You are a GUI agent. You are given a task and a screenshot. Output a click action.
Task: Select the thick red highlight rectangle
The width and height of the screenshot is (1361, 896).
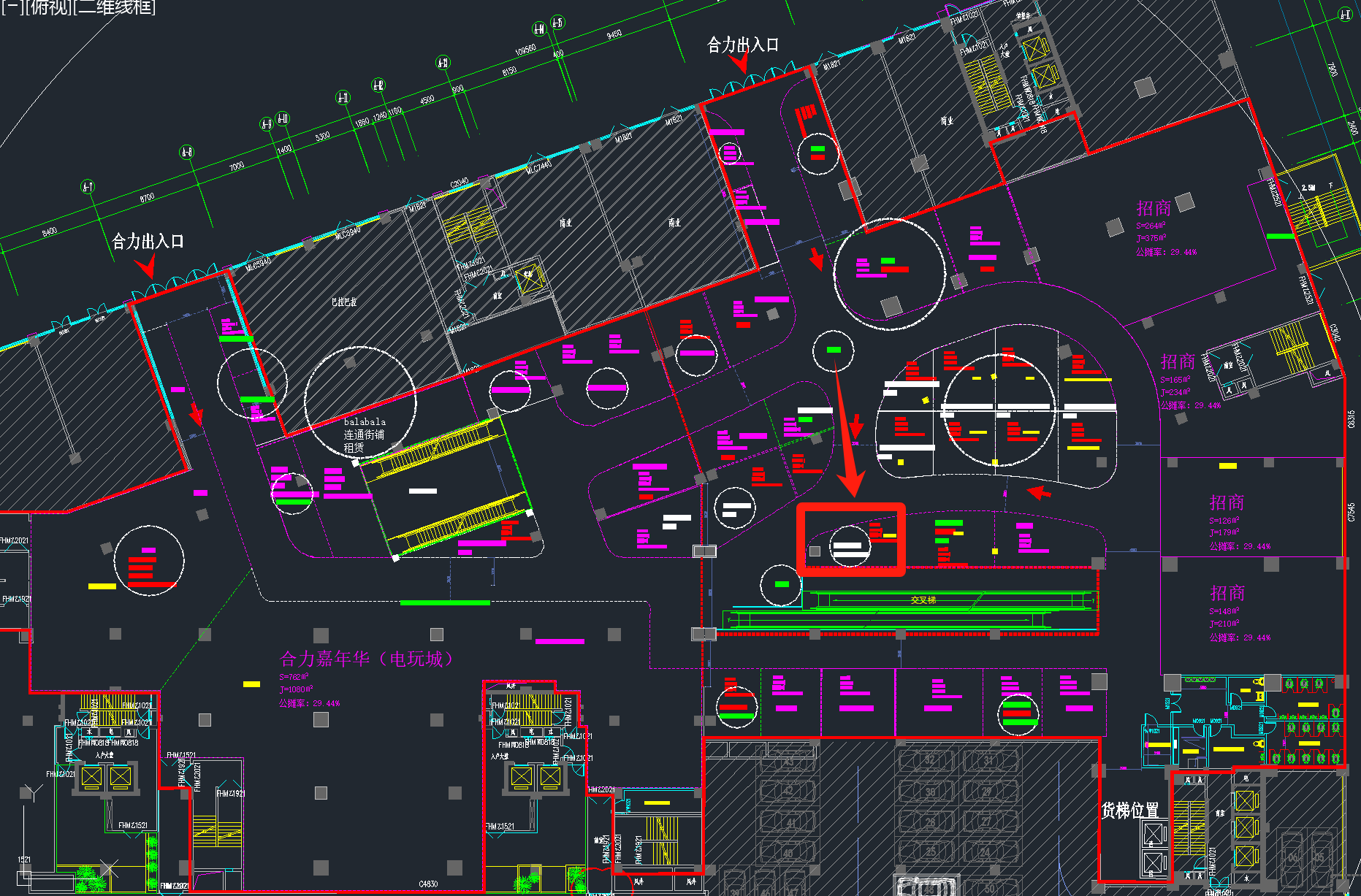[x=850, y=506]
